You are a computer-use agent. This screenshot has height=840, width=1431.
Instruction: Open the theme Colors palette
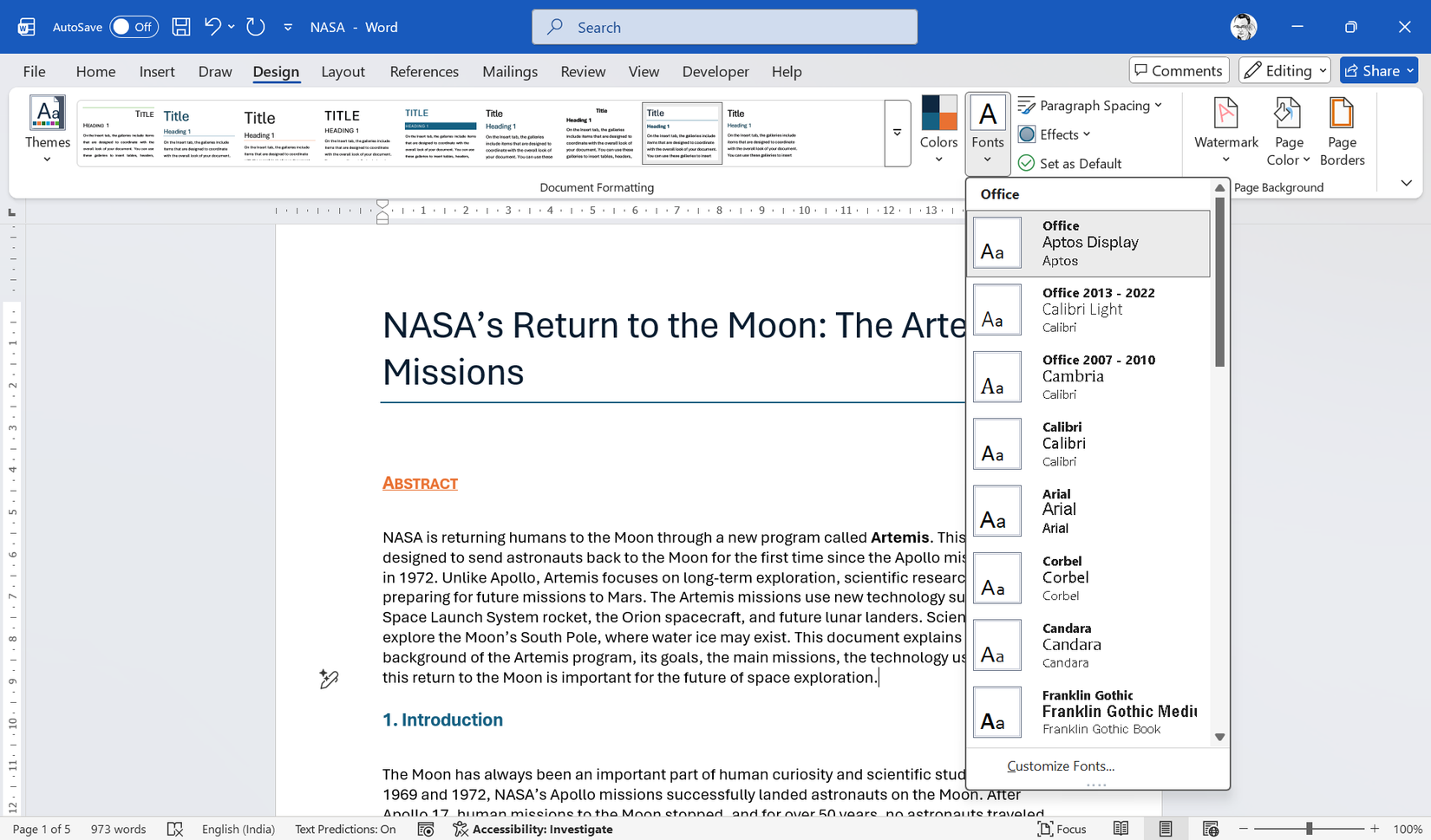coord(938,130)
